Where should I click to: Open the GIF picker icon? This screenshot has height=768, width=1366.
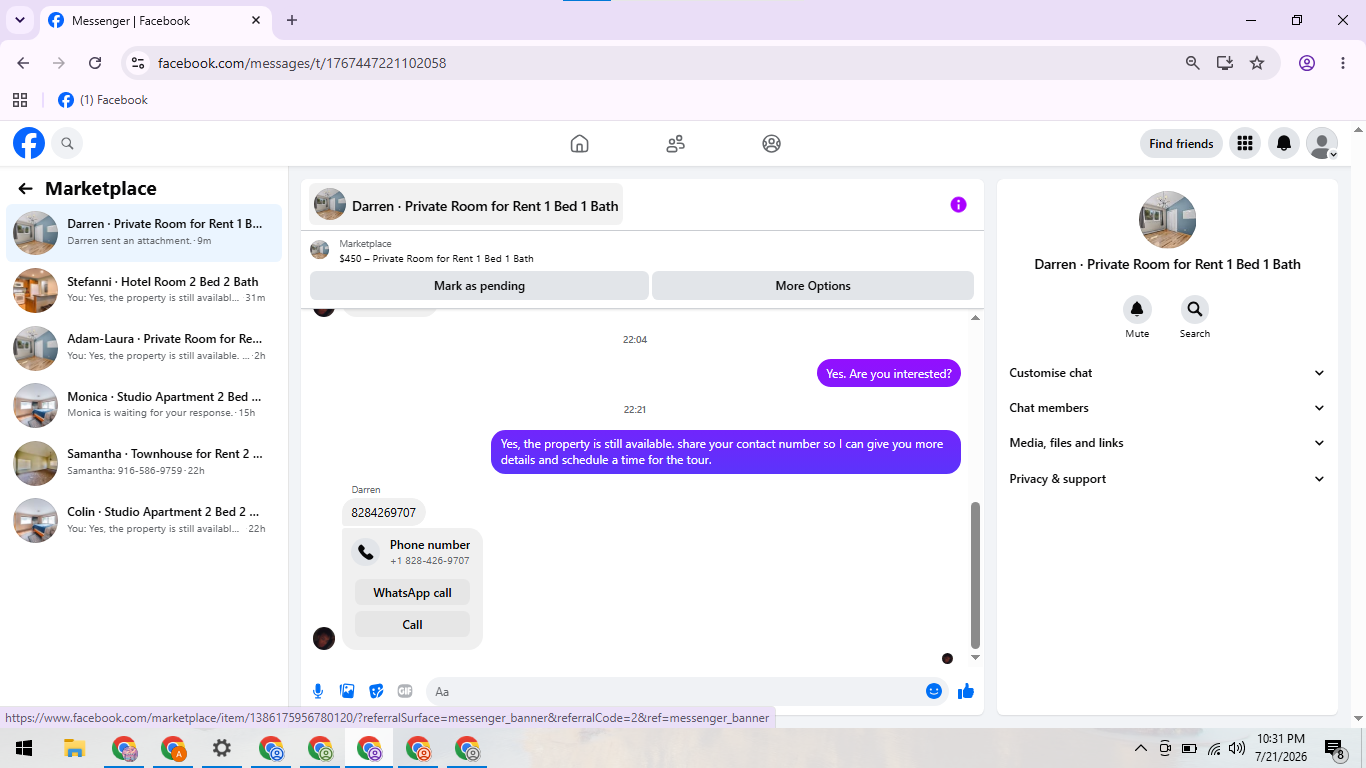click(405, 691)
